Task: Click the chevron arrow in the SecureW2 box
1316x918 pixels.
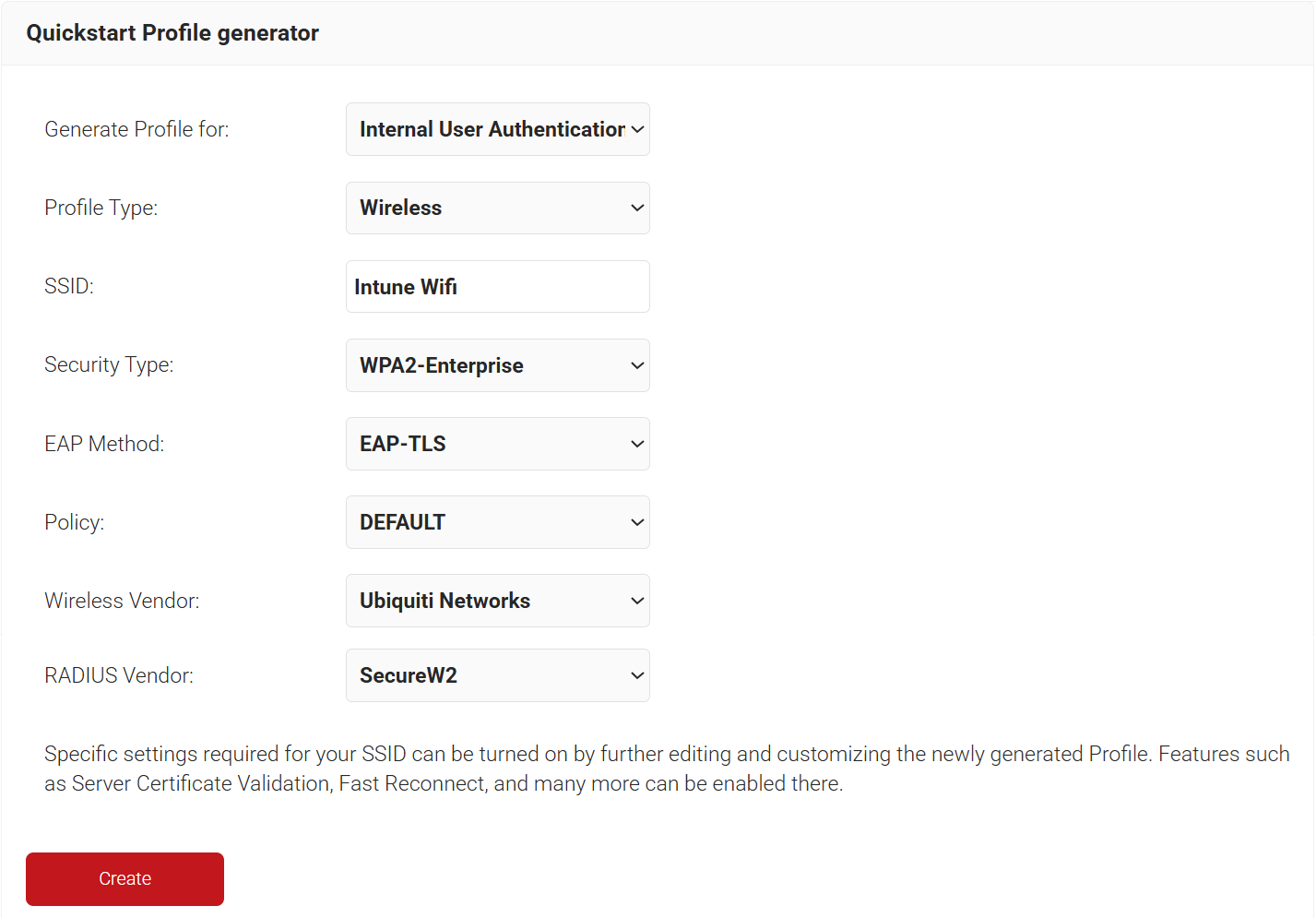Action: coord(637,675)
